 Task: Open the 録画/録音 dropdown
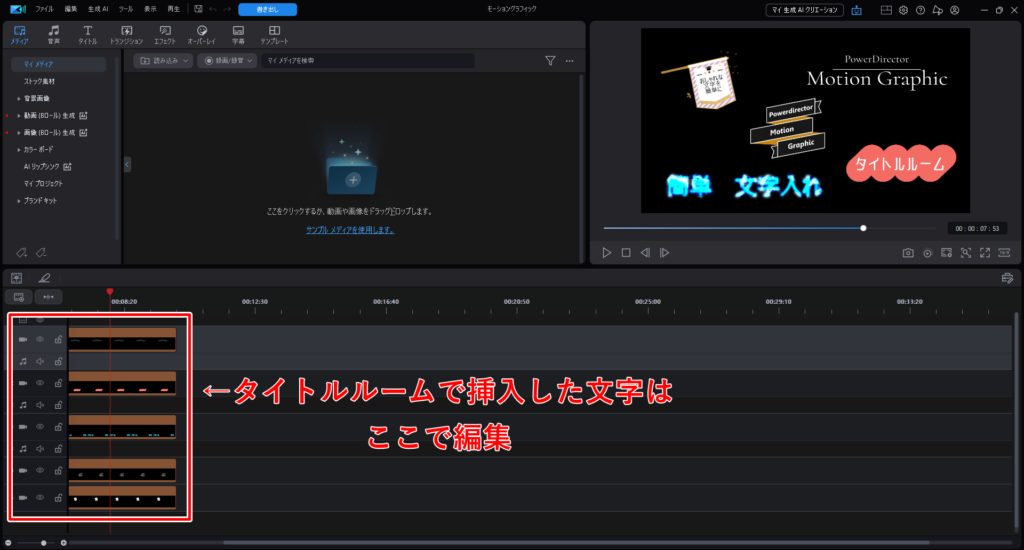click(229, 61)
